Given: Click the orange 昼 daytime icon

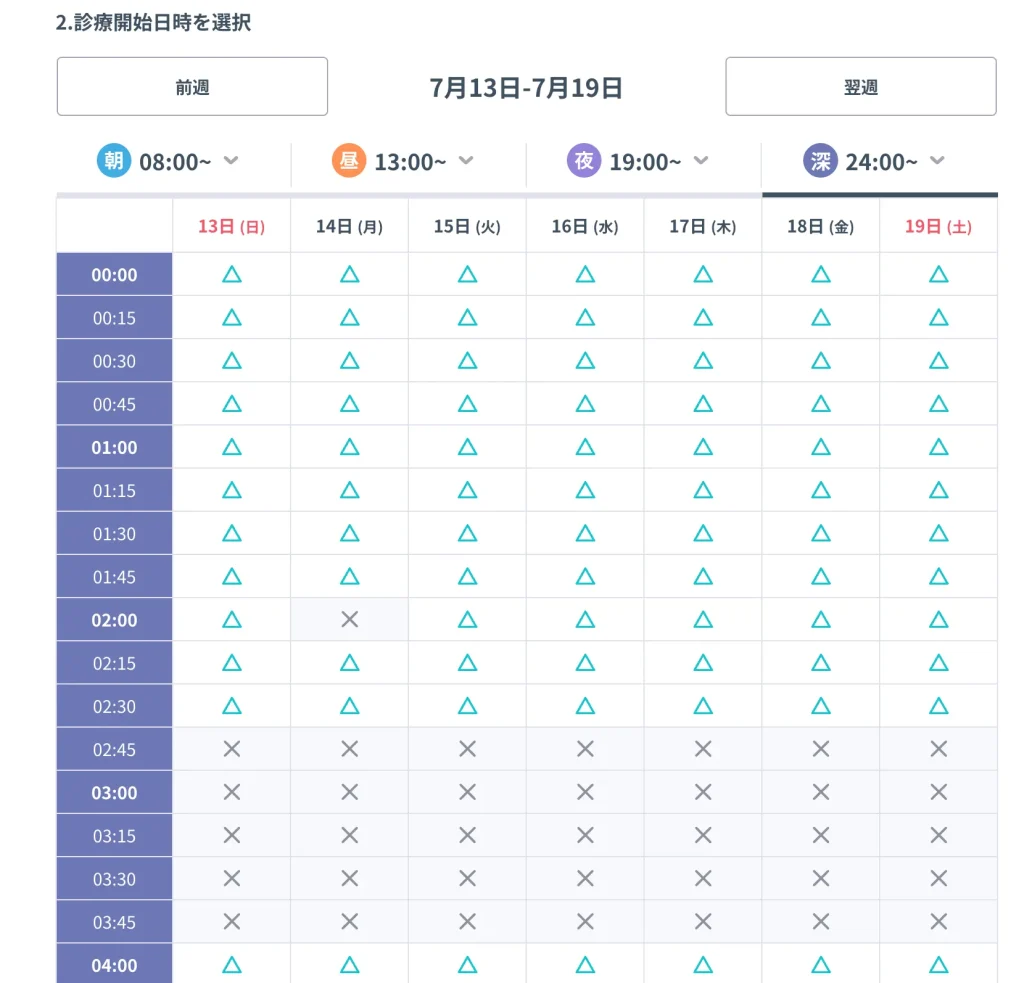Looking at the screenshot, I should (349, 161).
